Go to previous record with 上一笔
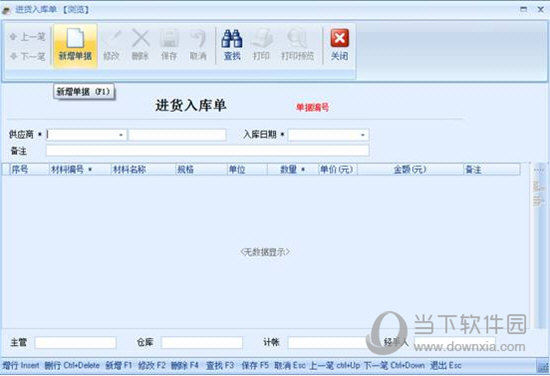550x376 pixels. point(28,36)
